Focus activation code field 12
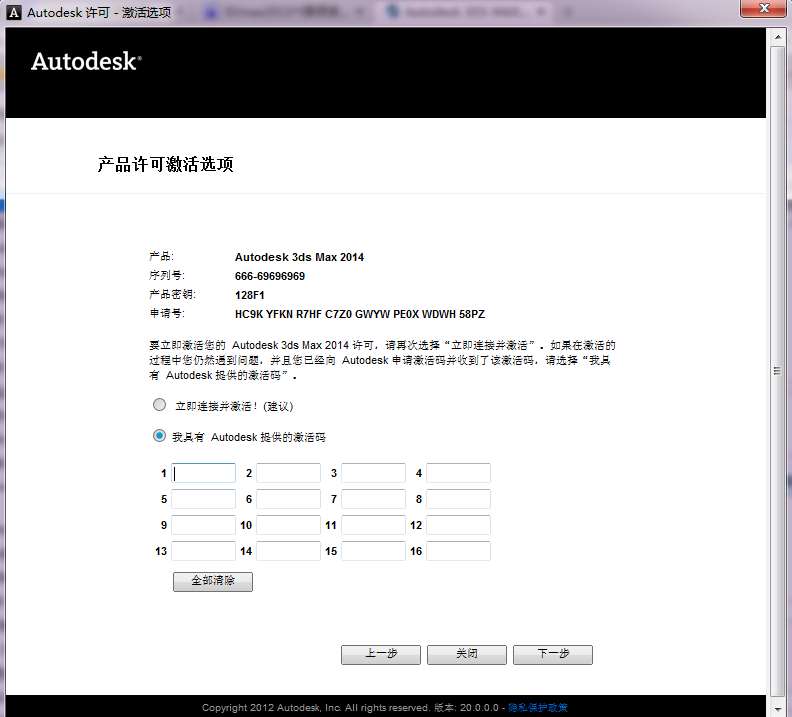Image resolution: width=792 pixels, height=717 pixels. point(458,525)
